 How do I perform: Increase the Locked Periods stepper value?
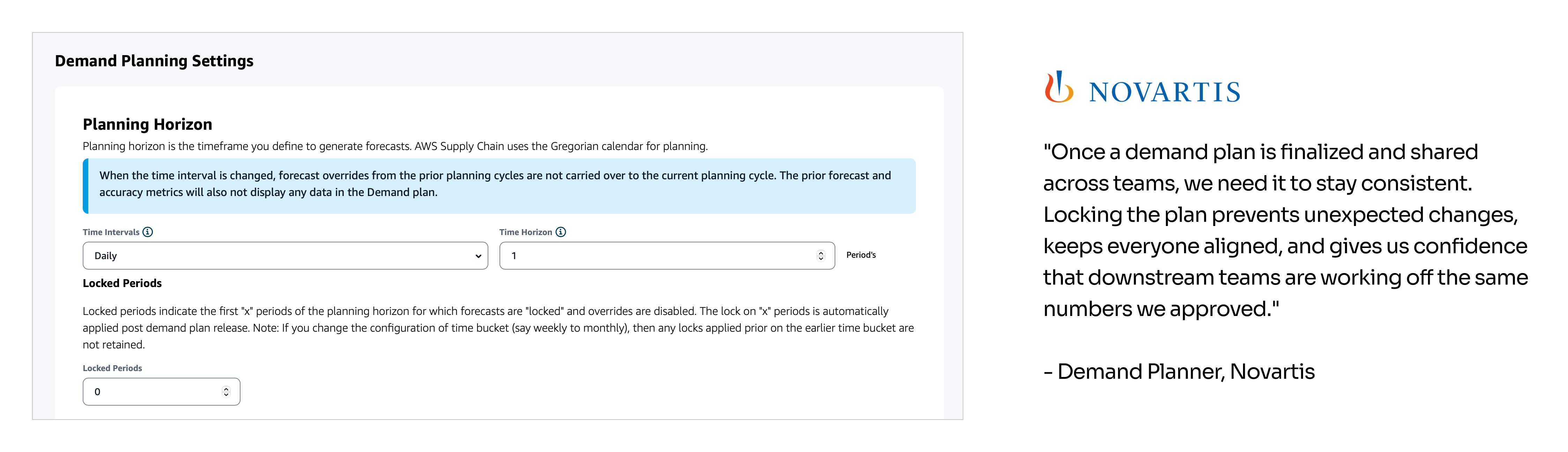coord(226,389)
